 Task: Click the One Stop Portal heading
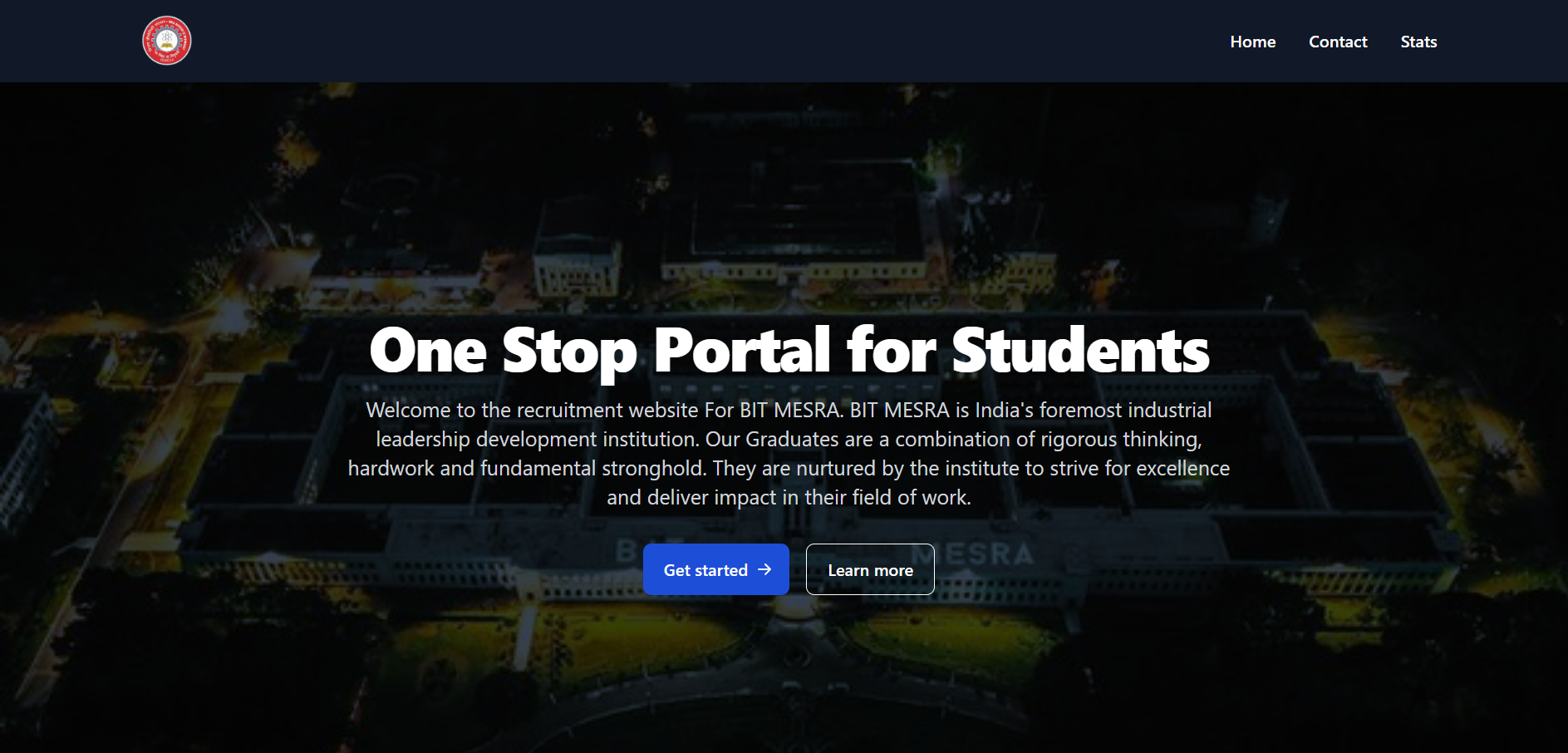click(x=789, y=350)
